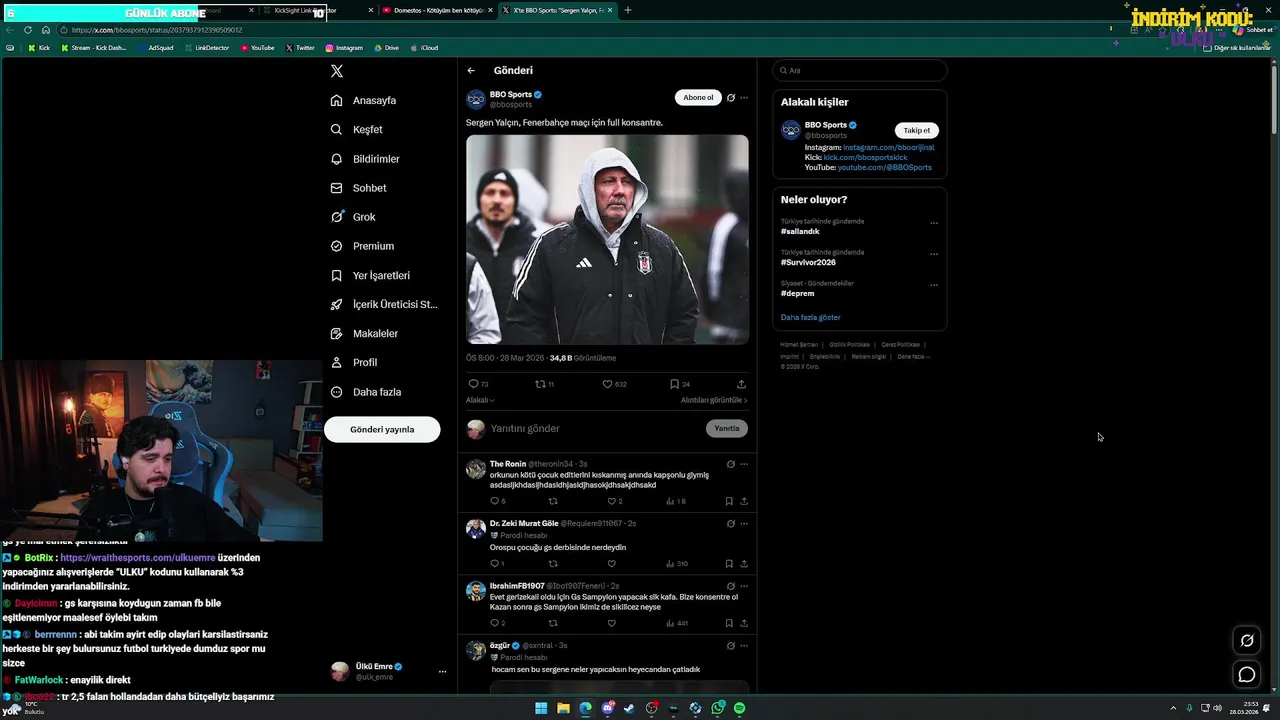The height and width of the screenshot is (720, 1280).
Task: Click the Ara search field
Action: click(x=860, y=70)
